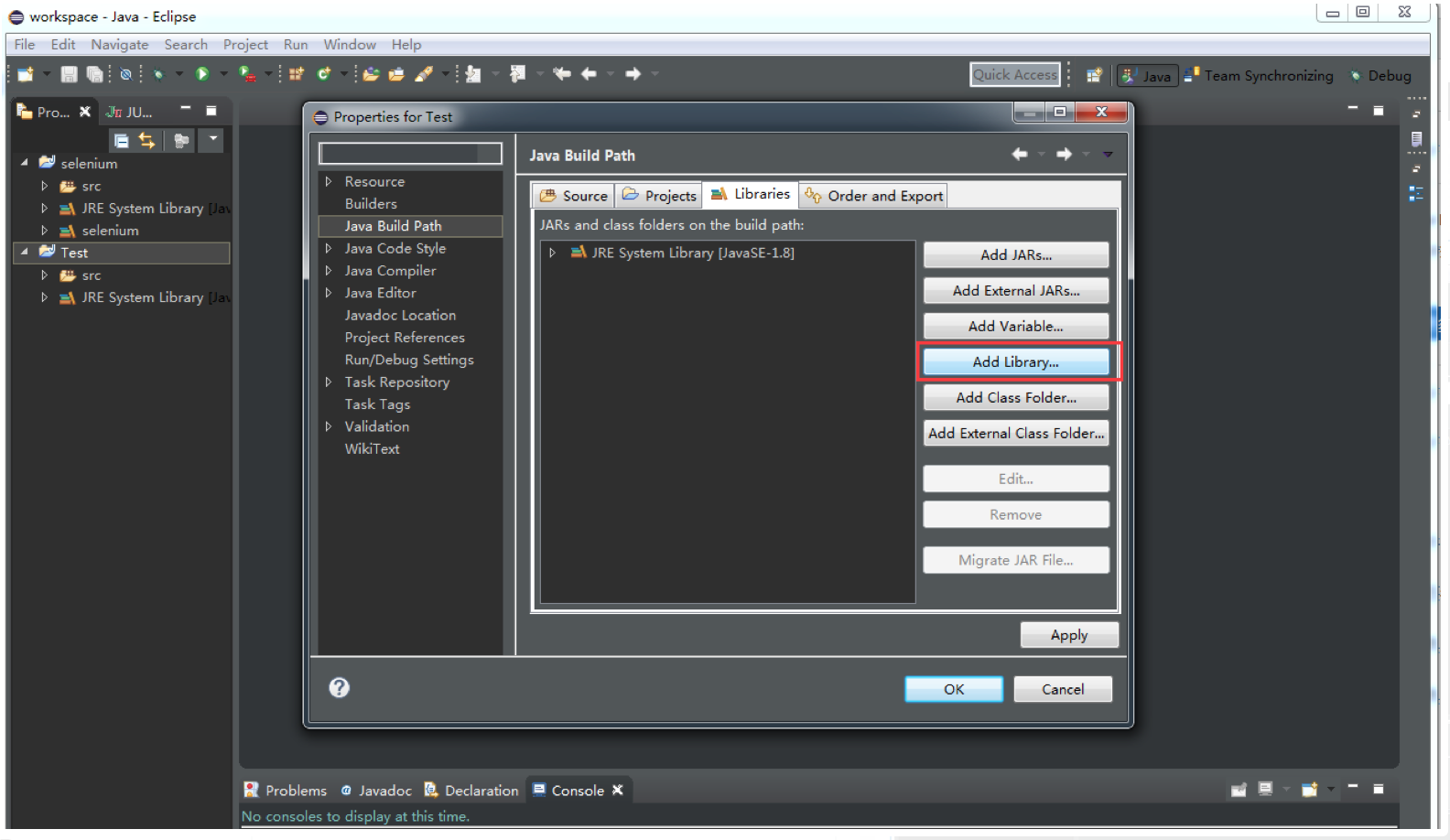The height and width of the screenshot is (840, 1450).
Task: Select Javadoc Location in the preferences tree
Action: click(400, 315)
